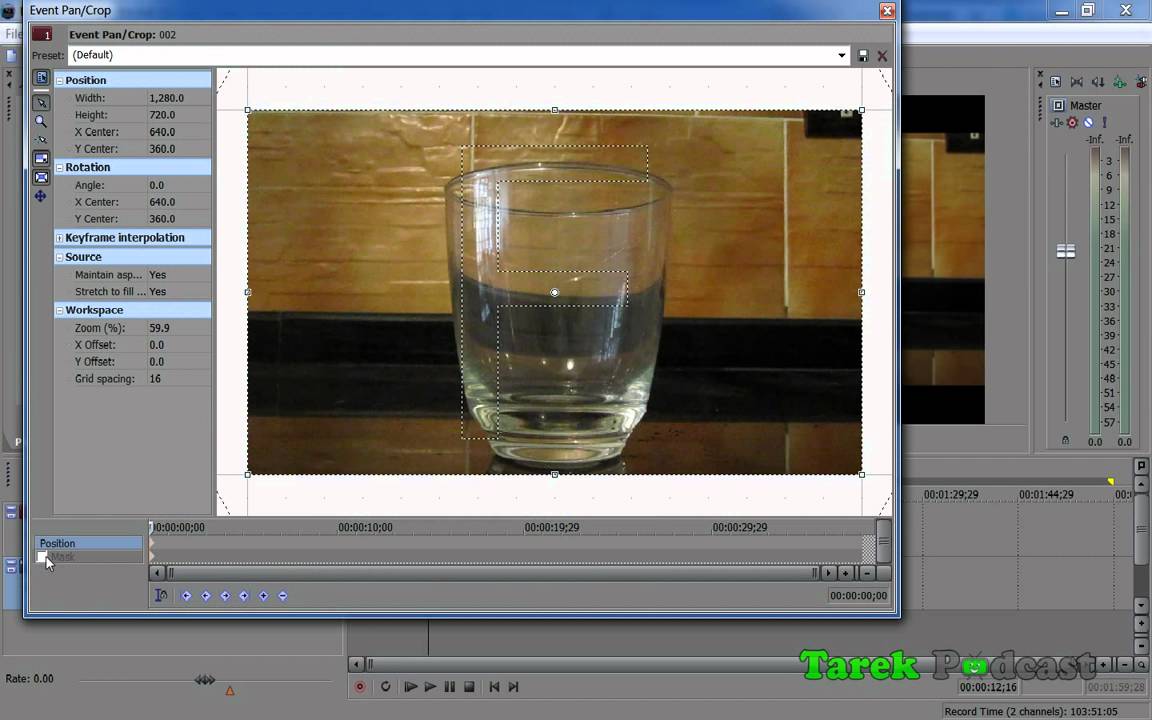Click the Master automation settings gear icon

1072,123
